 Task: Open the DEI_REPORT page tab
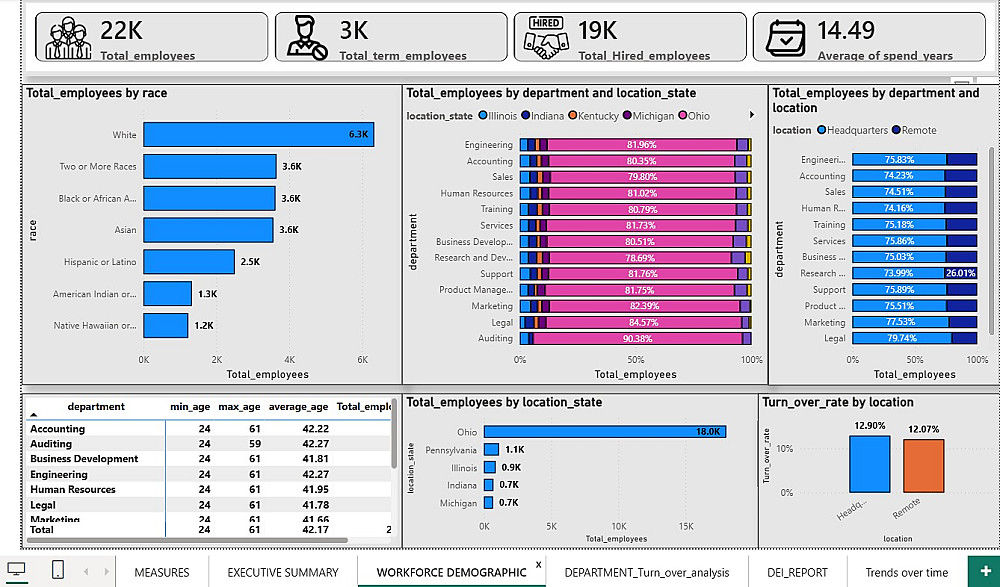[x=797, y=572]
